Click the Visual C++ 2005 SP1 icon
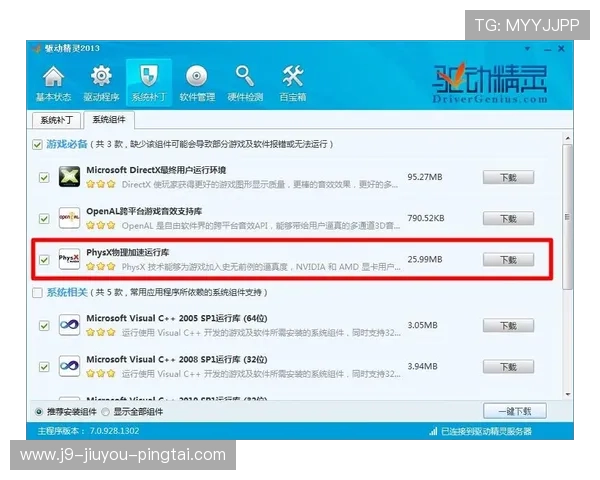The image size is (600, 480). 69,325
